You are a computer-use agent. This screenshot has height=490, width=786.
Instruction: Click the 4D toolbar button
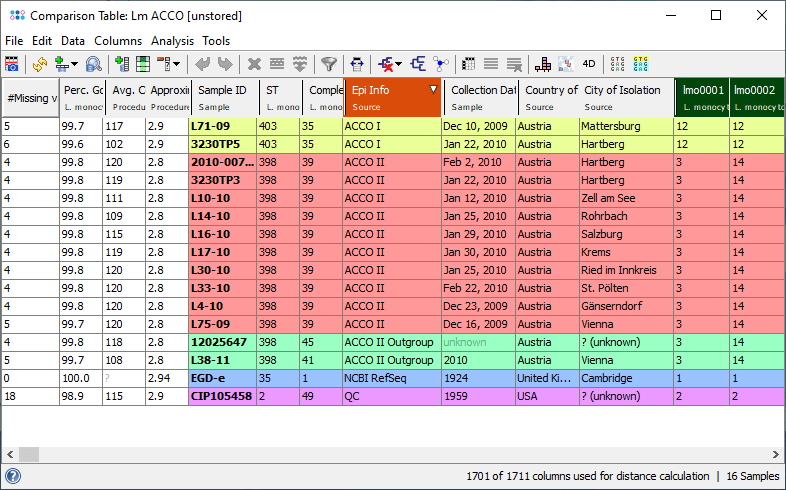[x=589, y=64]
